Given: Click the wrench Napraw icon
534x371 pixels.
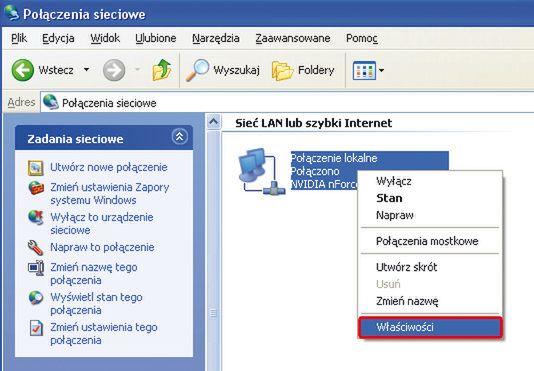Looking at the screenshot, I should (x=35, y=248).
